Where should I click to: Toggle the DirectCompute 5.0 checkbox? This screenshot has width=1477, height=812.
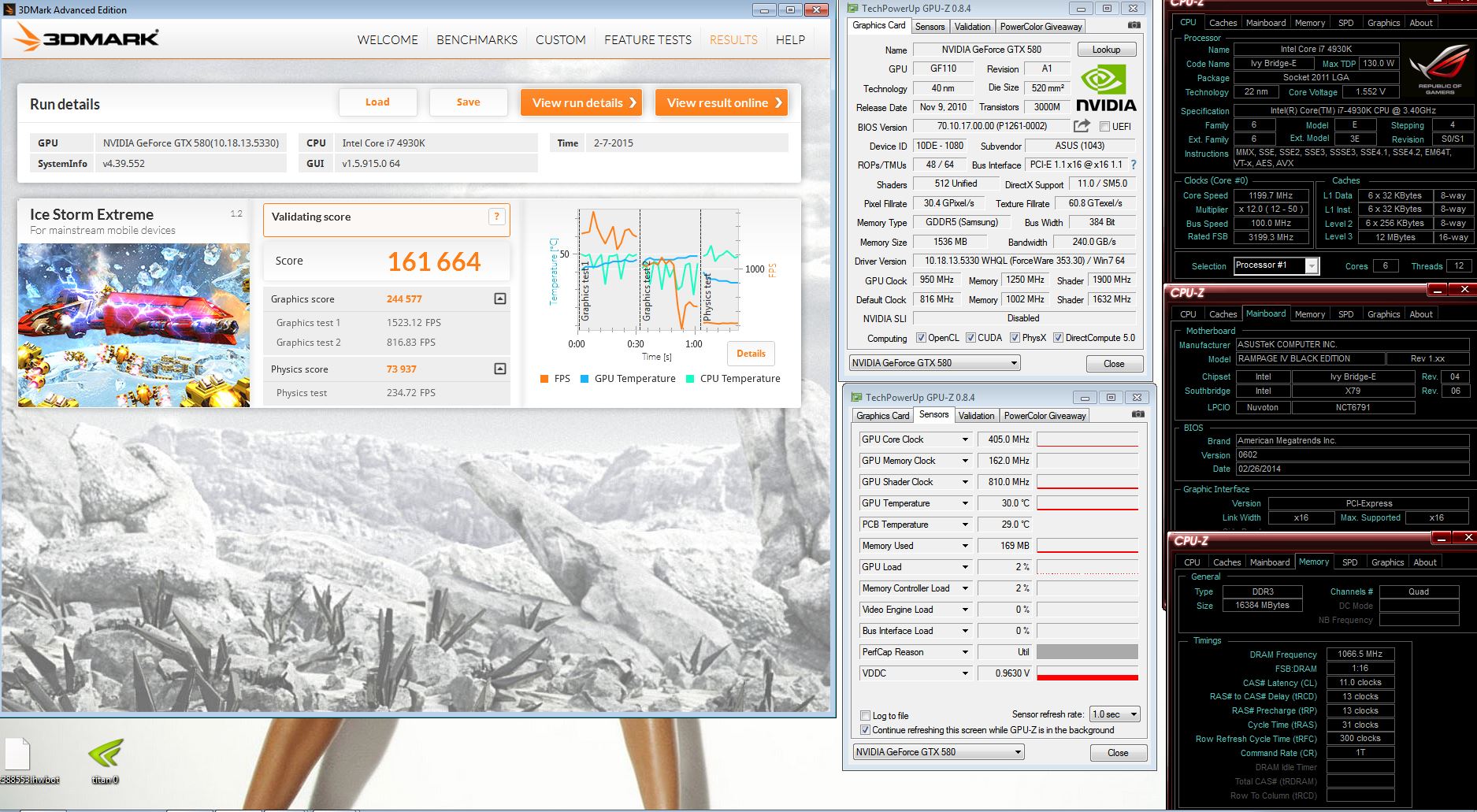click(x=1058, y=338)
